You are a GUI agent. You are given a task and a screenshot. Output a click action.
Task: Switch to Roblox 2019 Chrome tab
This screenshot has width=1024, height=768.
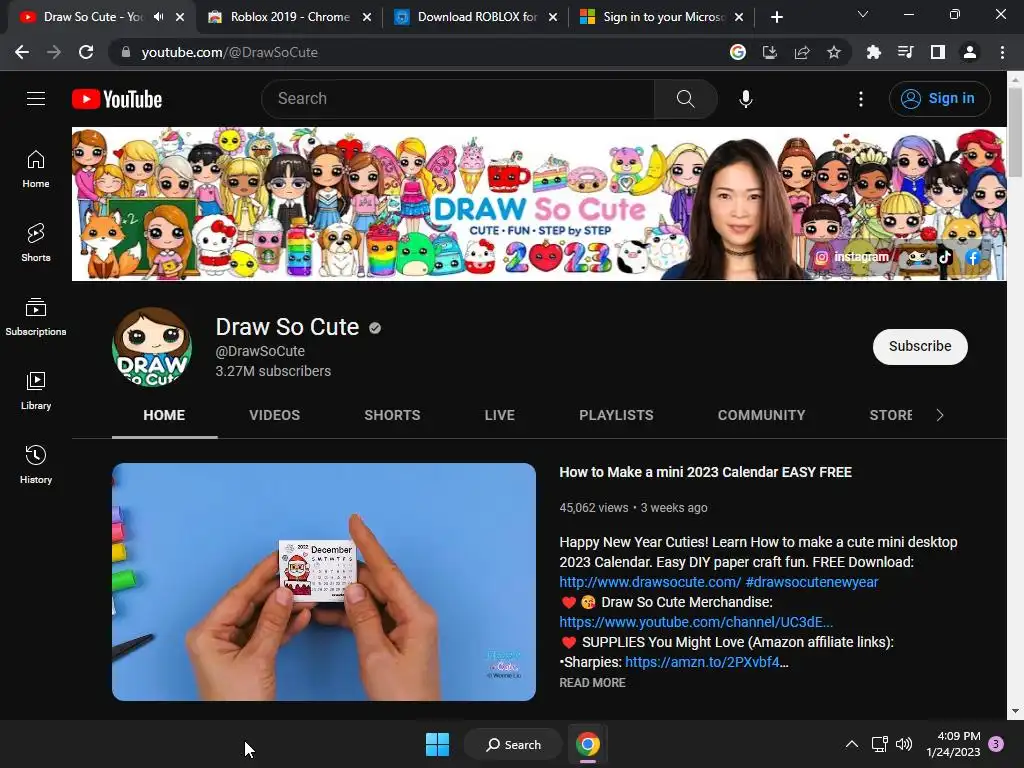click(290, 17)
